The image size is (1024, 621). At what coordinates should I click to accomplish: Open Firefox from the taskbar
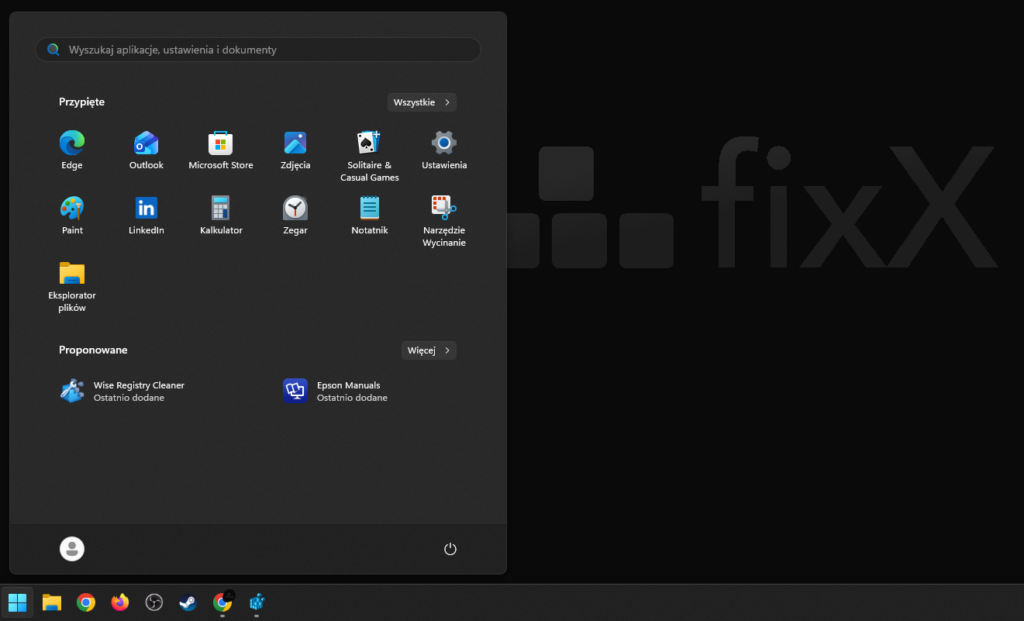(x=120, y=602)
